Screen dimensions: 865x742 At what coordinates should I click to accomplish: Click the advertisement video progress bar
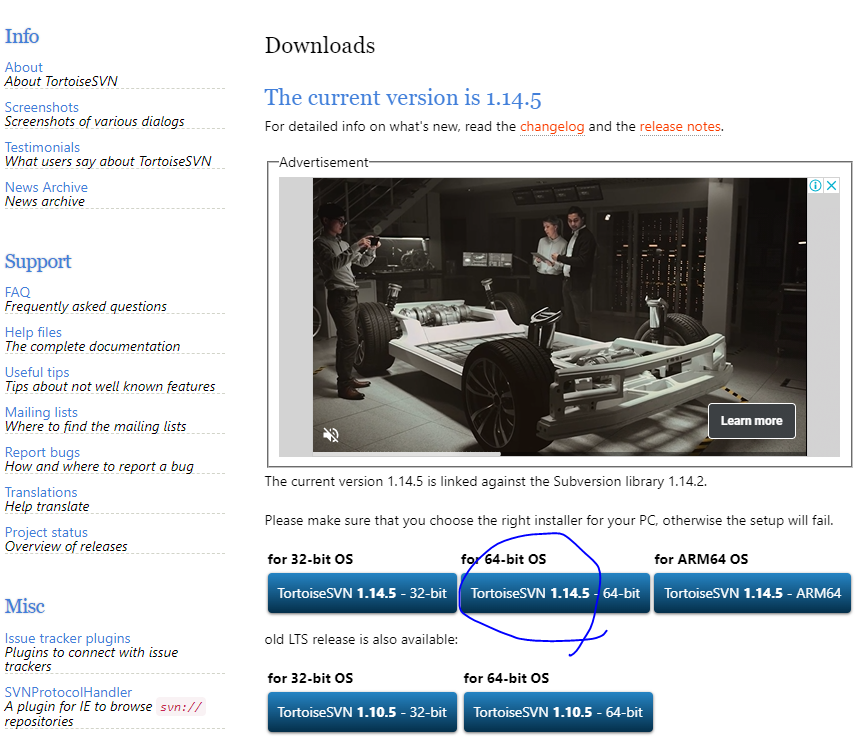[559, 454]
